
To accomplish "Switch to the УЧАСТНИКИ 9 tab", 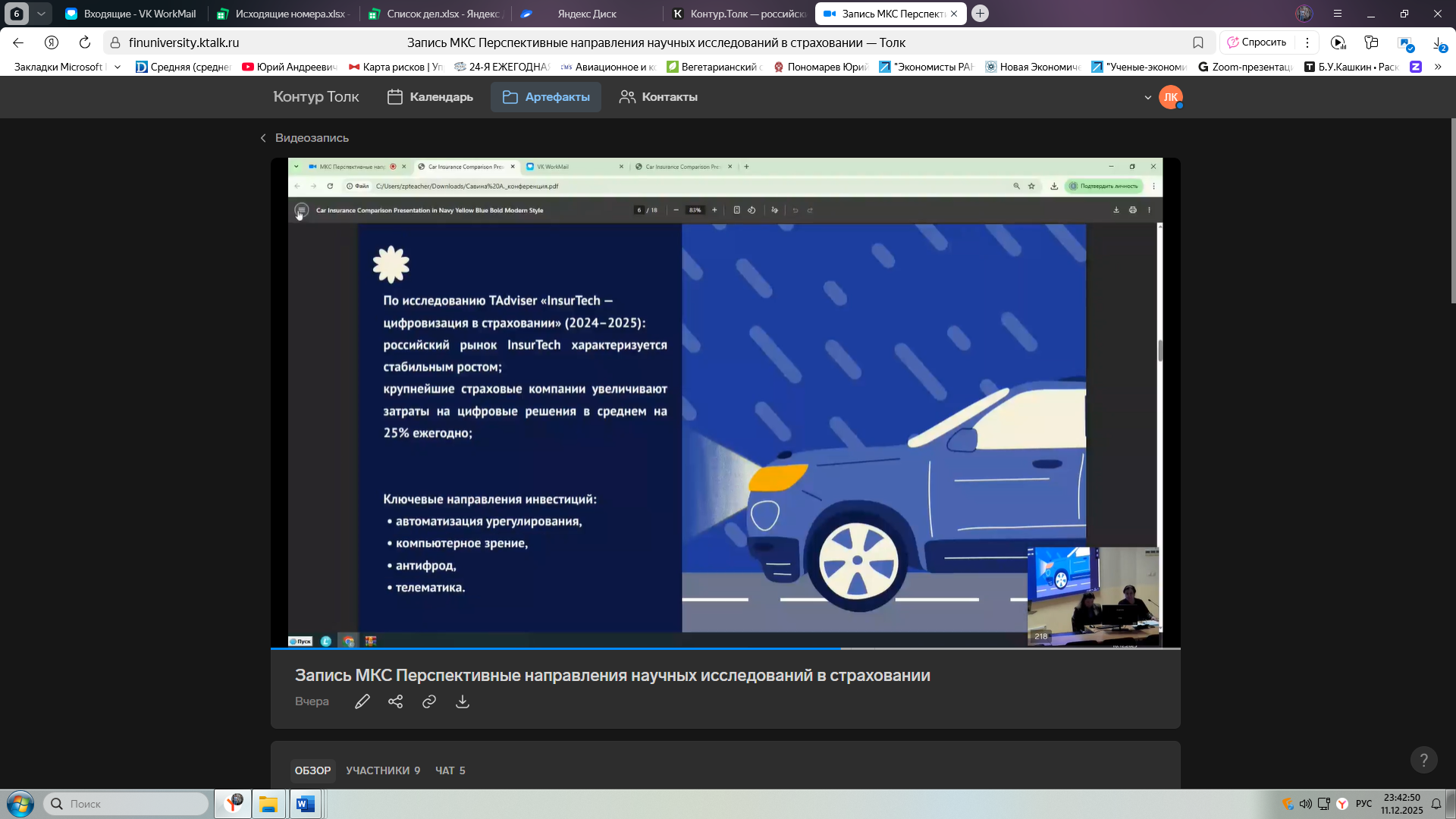I will coord(382,770).
